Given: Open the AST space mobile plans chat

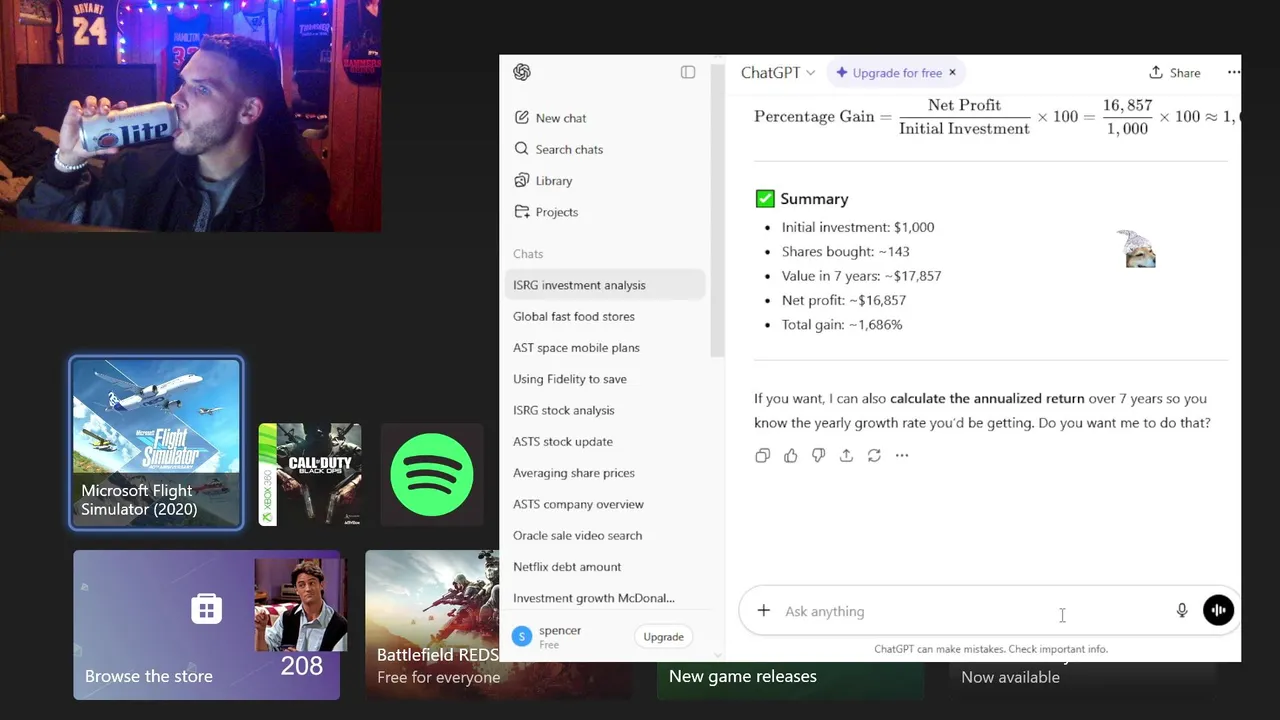Looking at the screenshot, I should tap(606, 348).
